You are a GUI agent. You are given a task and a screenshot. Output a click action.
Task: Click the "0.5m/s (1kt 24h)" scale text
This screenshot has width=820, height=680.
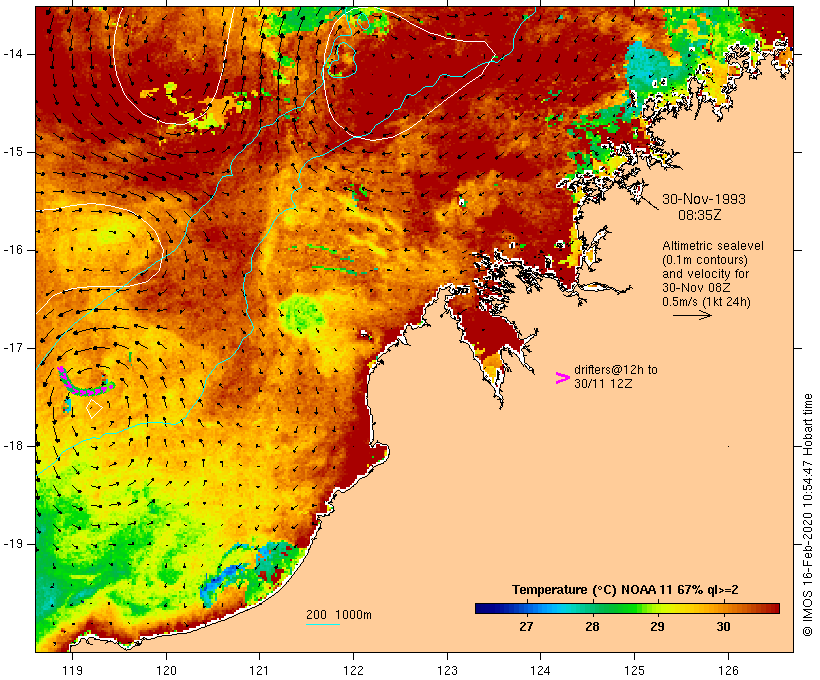[x=706, y=302]
